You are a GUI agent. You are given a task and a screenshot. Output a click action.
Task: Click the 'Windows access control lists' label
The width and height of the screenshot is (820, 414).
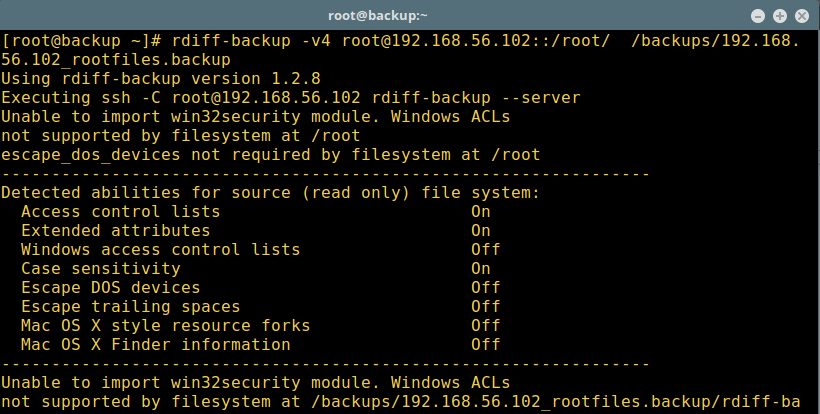pyautogui.click(x=160, y=250)
